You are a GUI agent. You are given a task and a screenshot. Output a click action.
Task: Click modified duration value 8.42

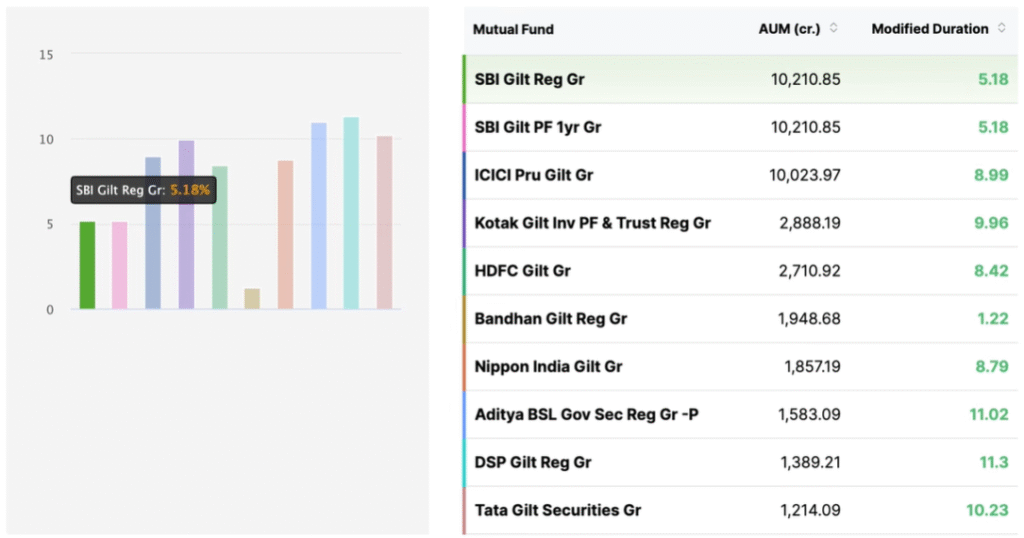coord(991,271)
